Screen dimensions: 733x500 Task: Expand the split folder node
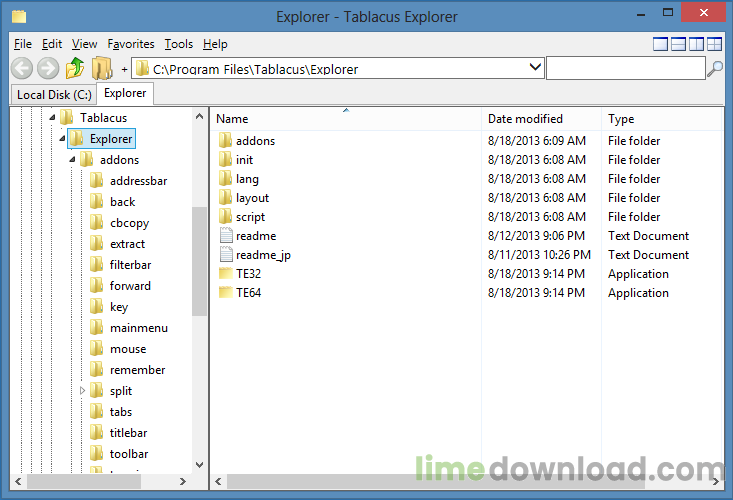(83, 391)
